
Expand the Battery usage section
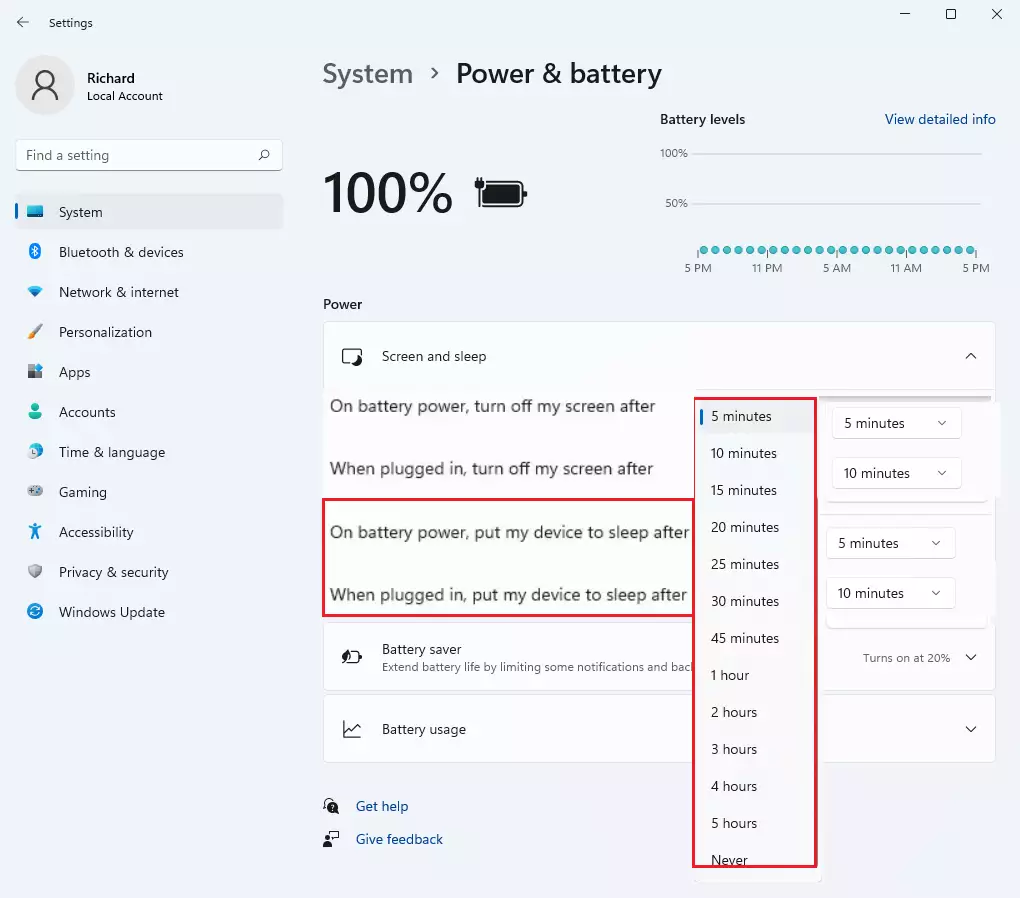coord(971,729)
